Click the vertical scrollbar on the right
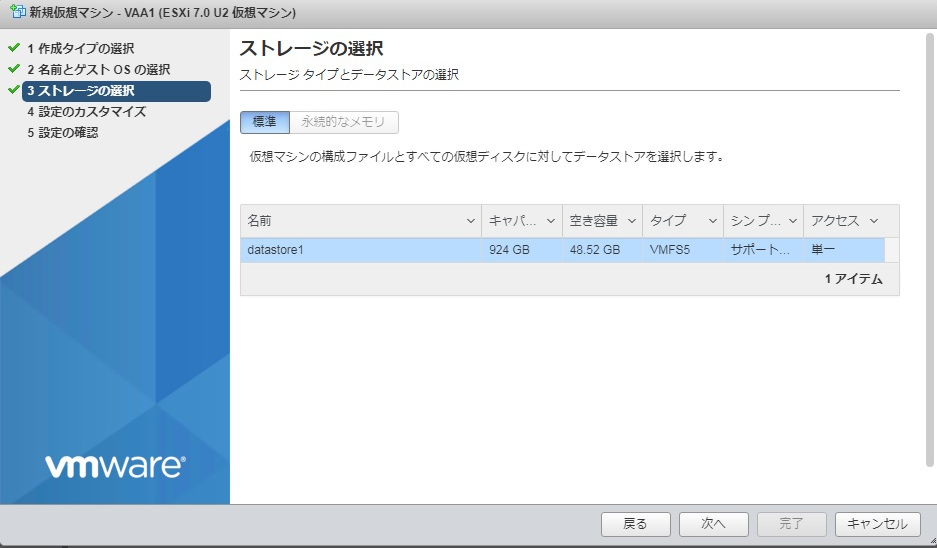937x548 pixels. coord(930,250)
